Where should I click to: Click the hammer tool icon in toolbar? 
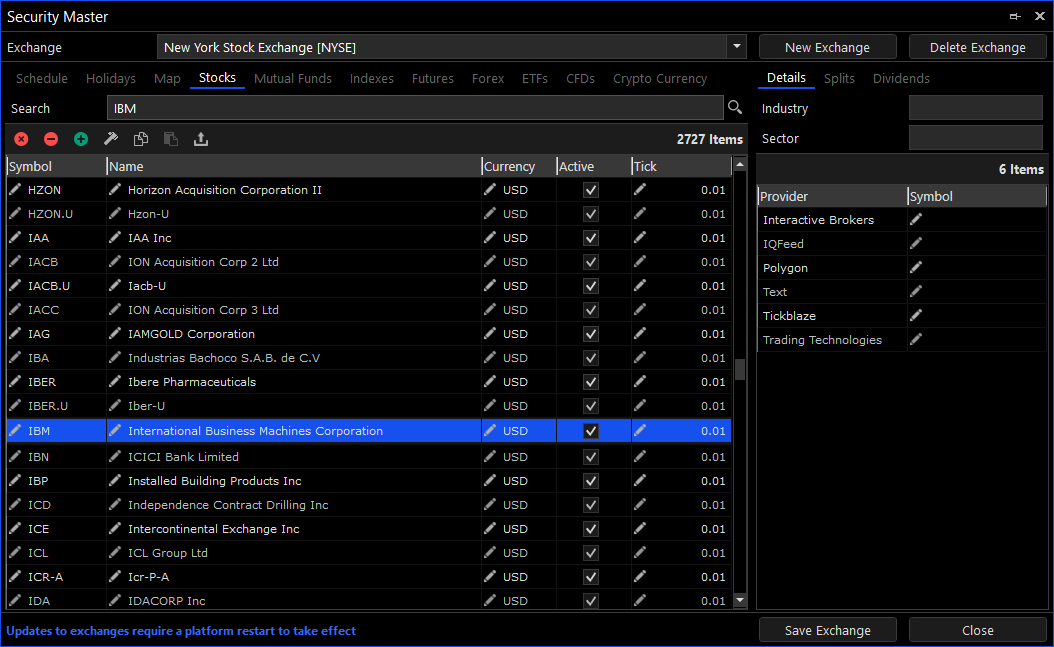point(111,140)
